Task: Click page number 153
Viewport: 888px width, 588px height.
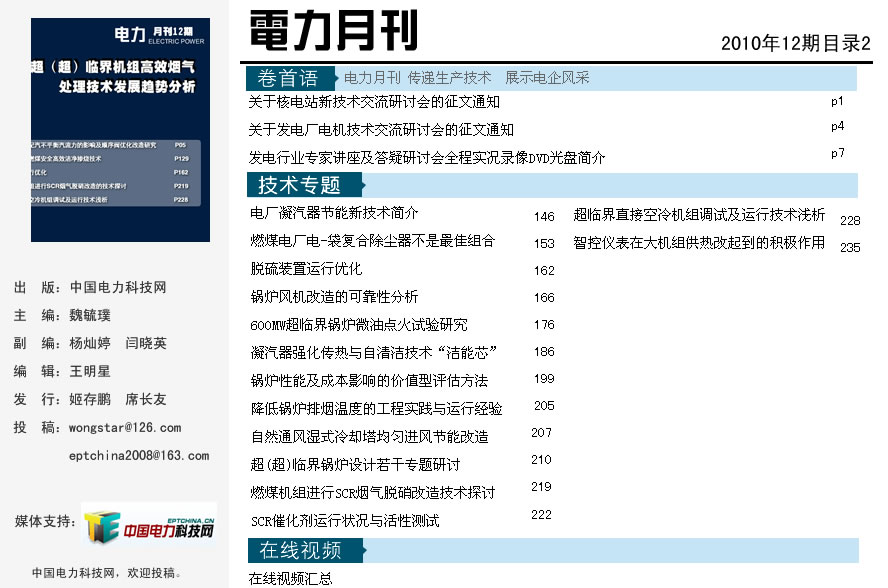Action: point(544,244)
